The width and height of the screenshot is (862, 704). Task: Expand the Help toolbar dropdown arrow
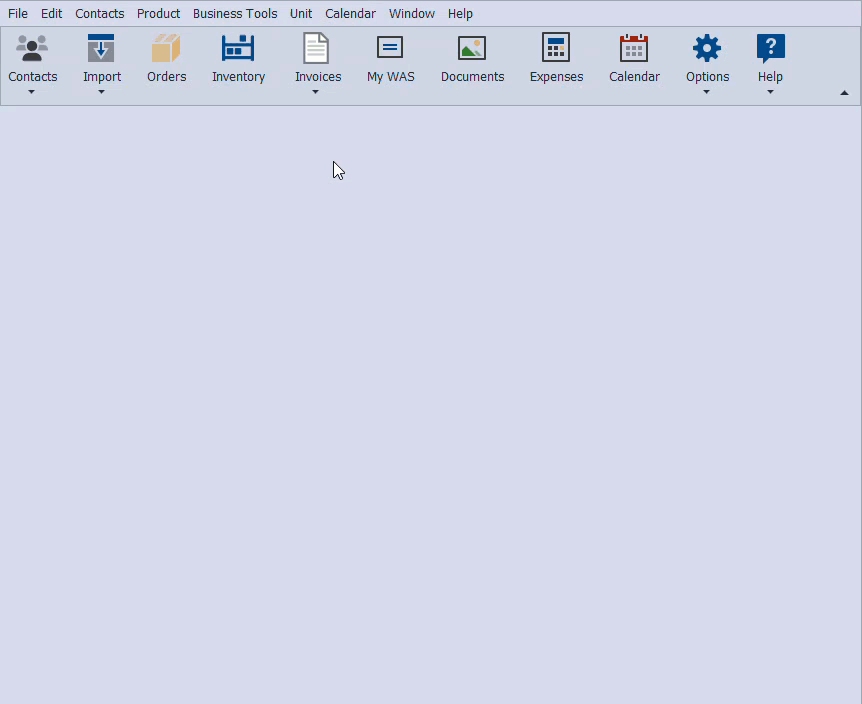(x=770, y=92)
